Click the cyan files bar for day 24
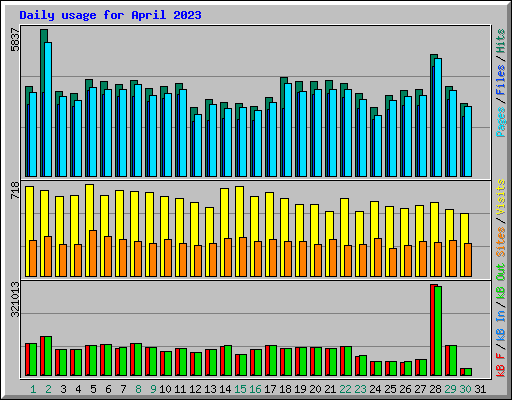This screenshot has height=400, width=512. point(378,146)
